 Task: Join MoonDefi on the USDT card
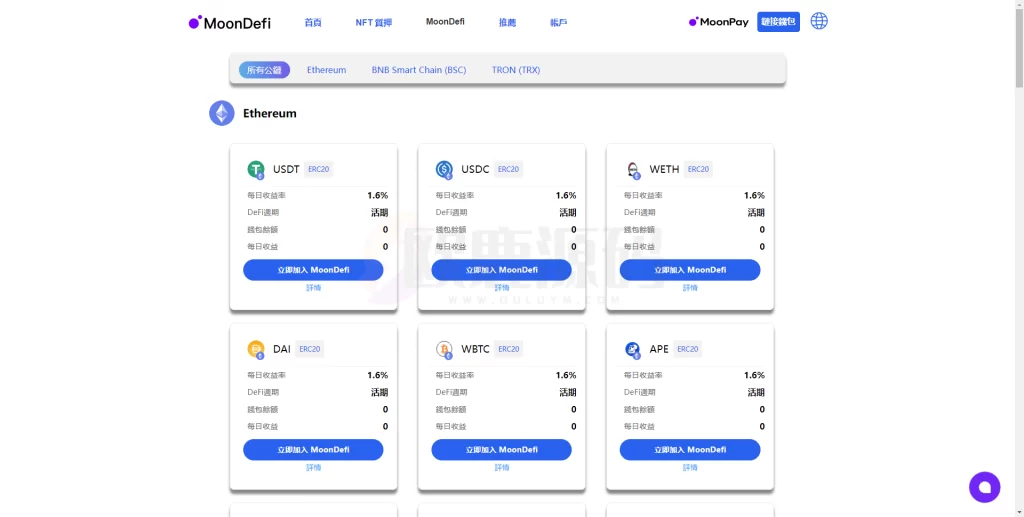coord(313,270)
